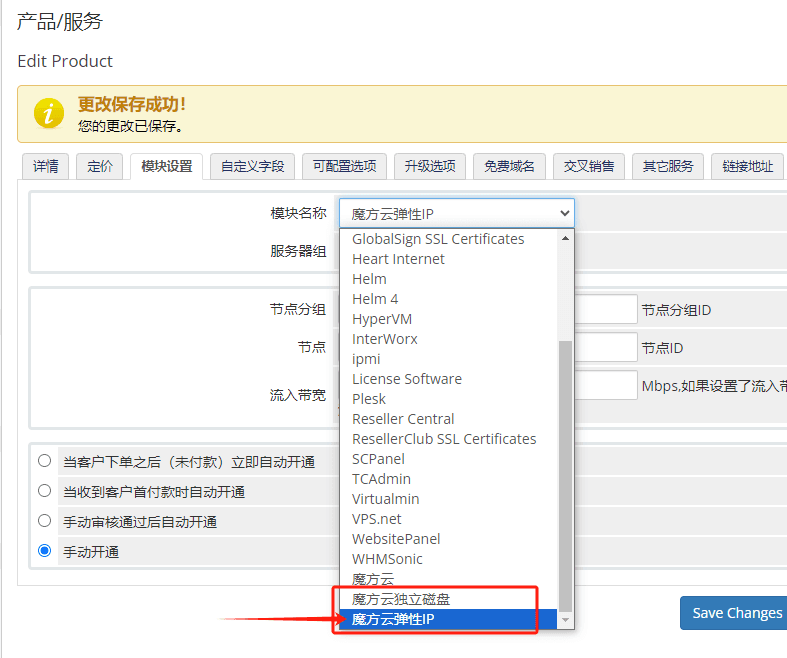The height and width of the screenshot is (658, 787).
Task: Select the 手动开通 radio button
Action: click(x=45, y=551)
